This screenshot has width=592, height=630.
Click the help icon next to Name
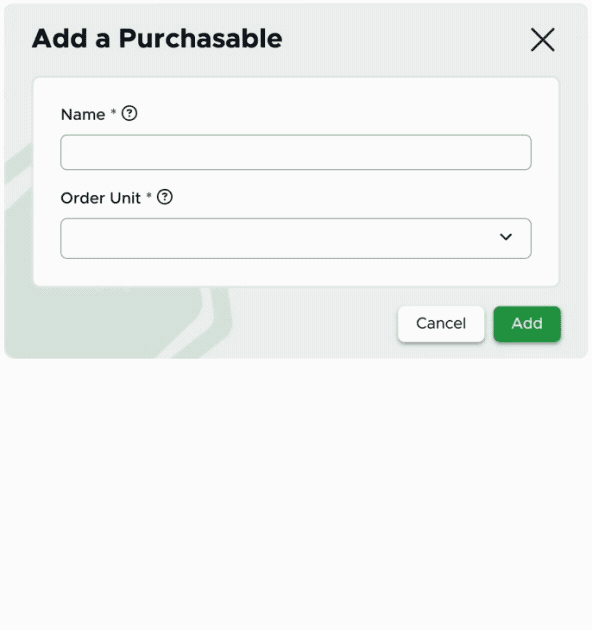coord(129,113)
